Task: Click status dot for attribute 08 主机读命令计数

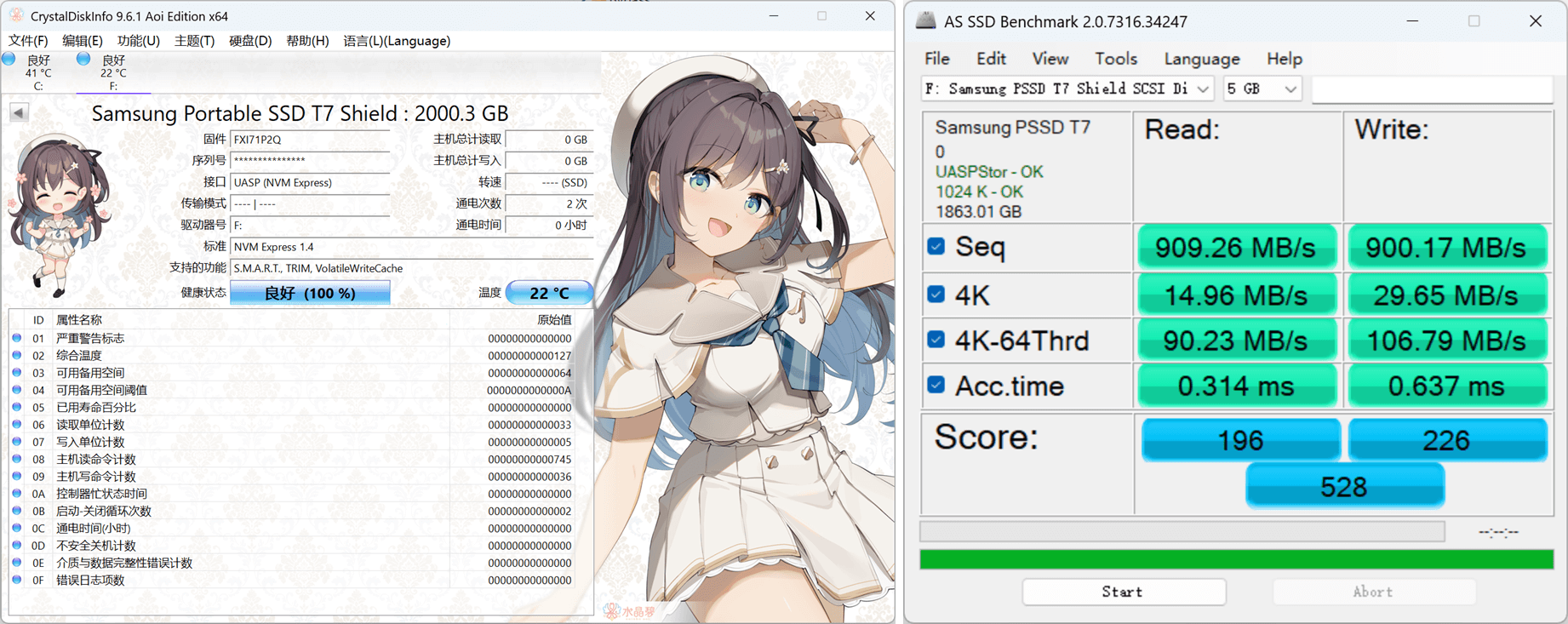Action: tap(17, 459)
